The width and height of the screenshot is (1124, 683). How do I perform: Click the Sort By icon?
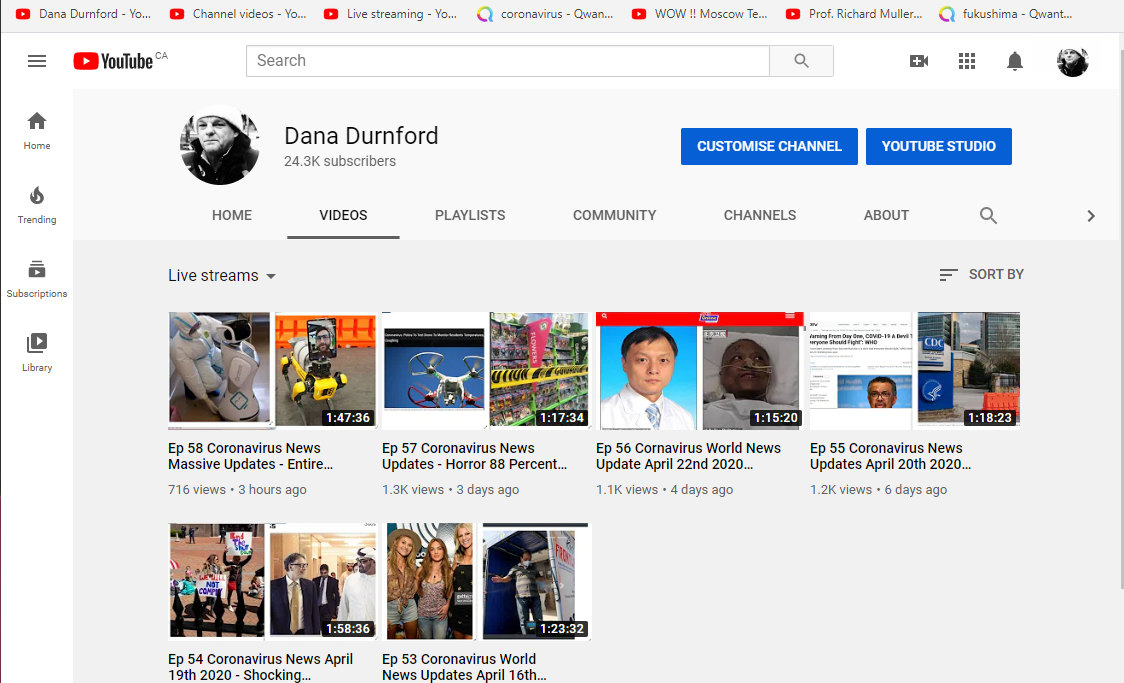(948, 274)
